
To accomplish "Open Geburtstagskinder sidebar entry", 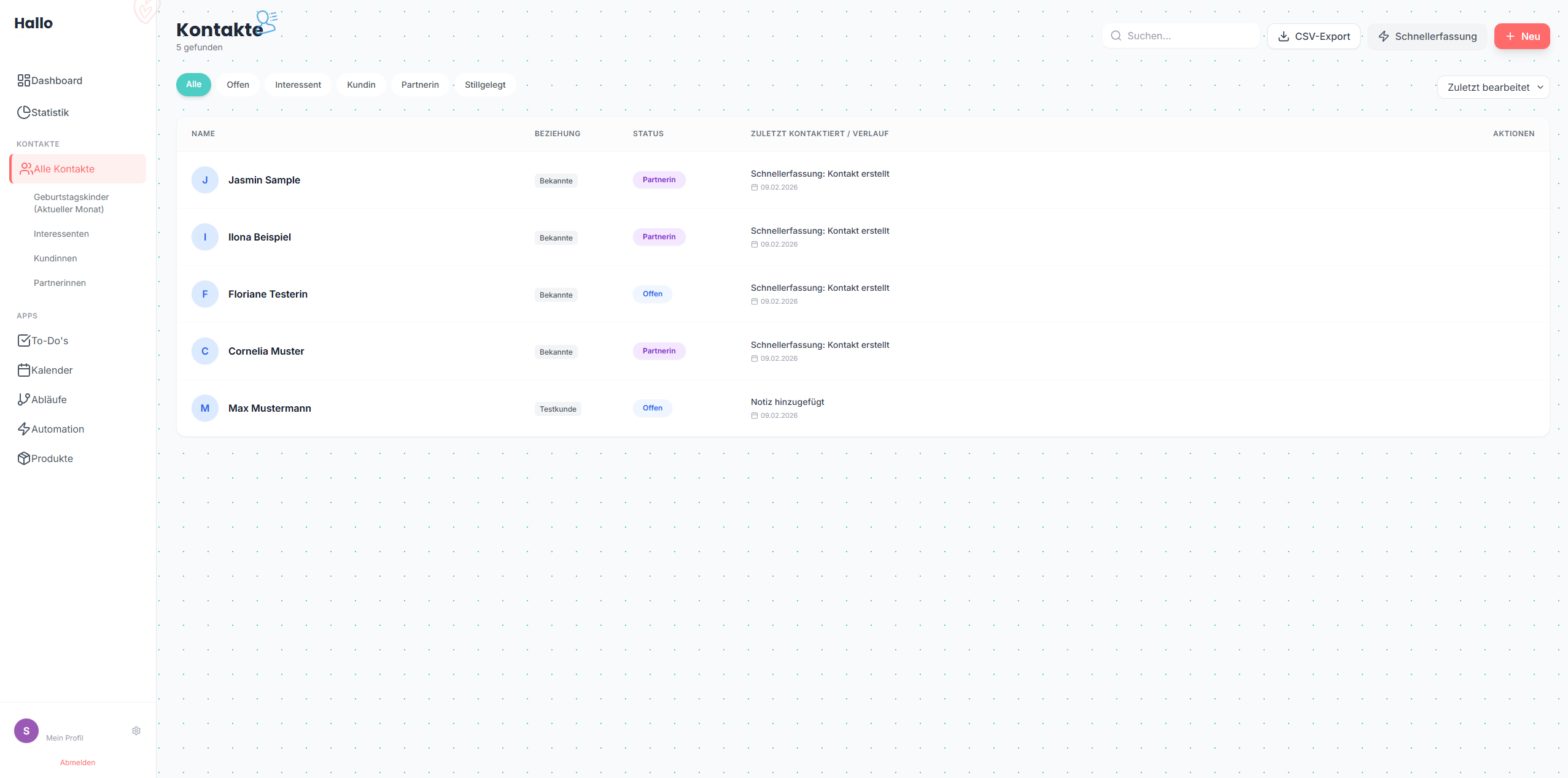I will (x=71, y=203).
